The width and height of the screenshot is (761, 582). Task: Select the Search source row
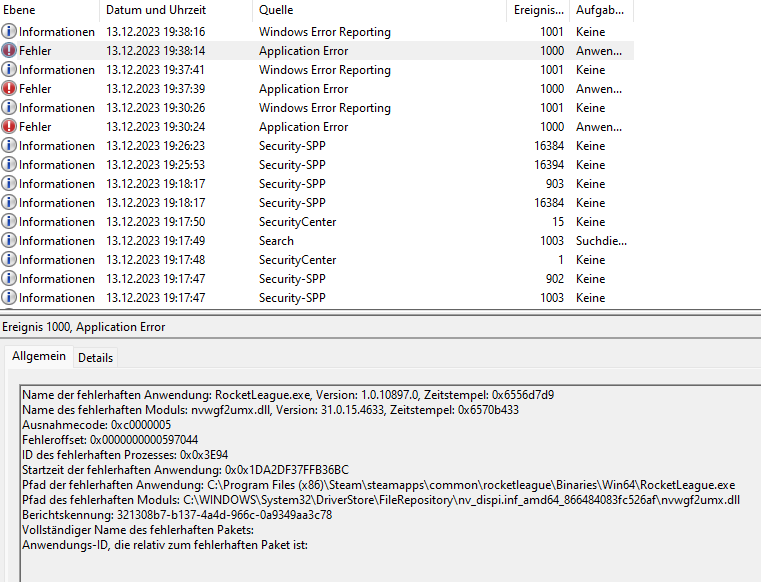click(x=316, y=240)
